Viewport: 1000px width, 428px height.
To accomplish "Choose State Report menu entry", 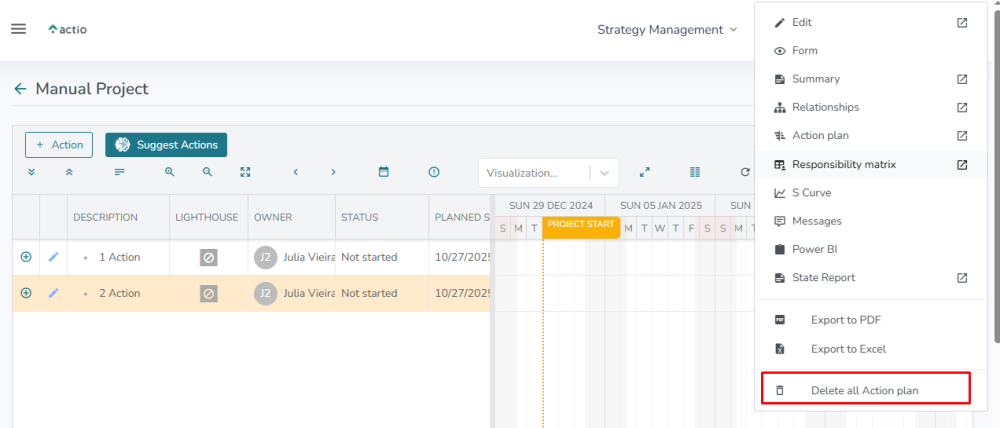I will coord(871,277).
